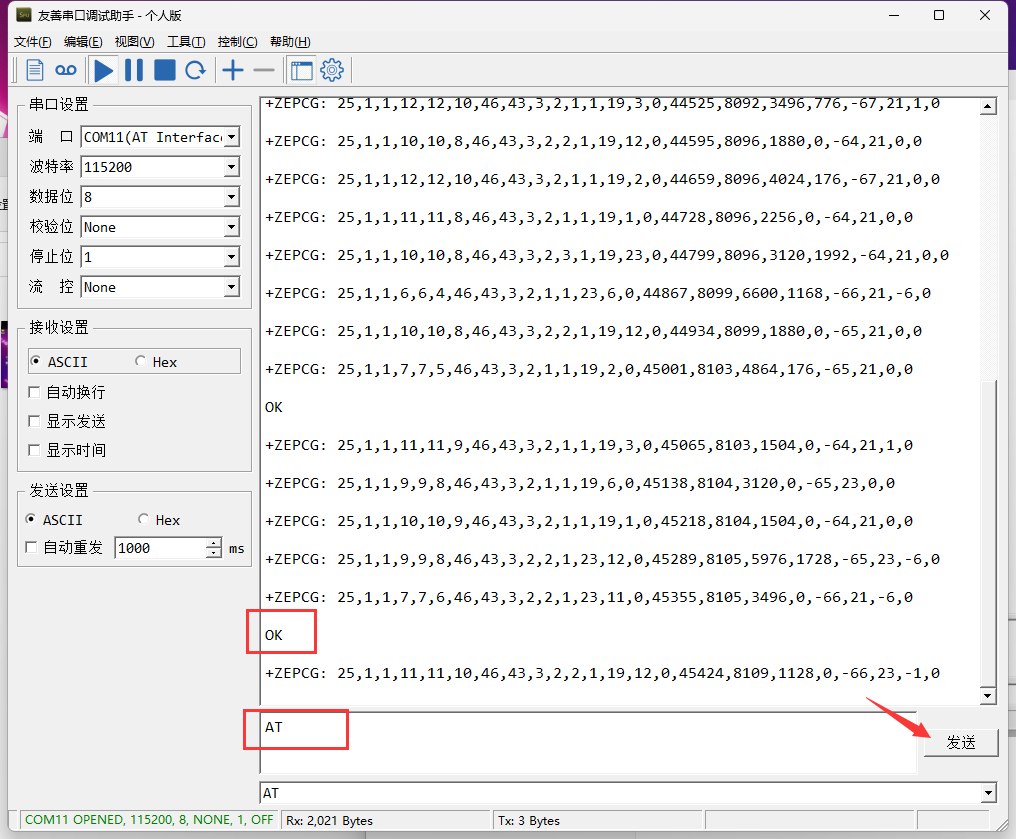1016x839 pixels.
Task: Pause the serial port with pause icon
Action: [134, 70]
